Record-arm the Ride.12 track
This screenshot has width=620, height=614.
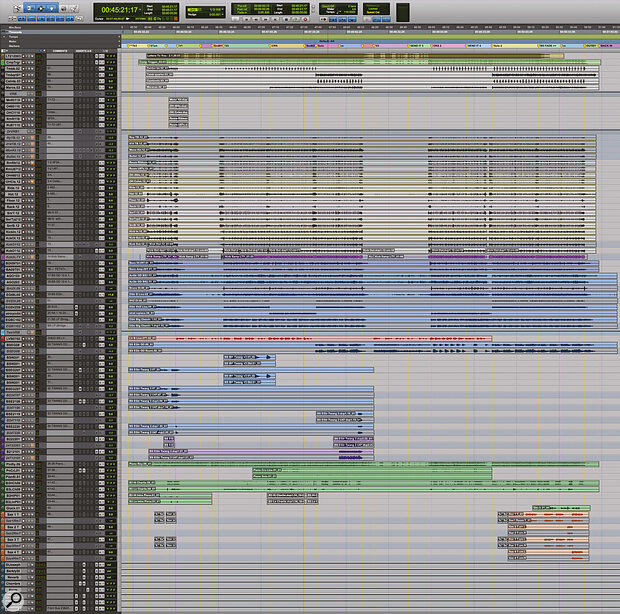[x=23, y=188]
